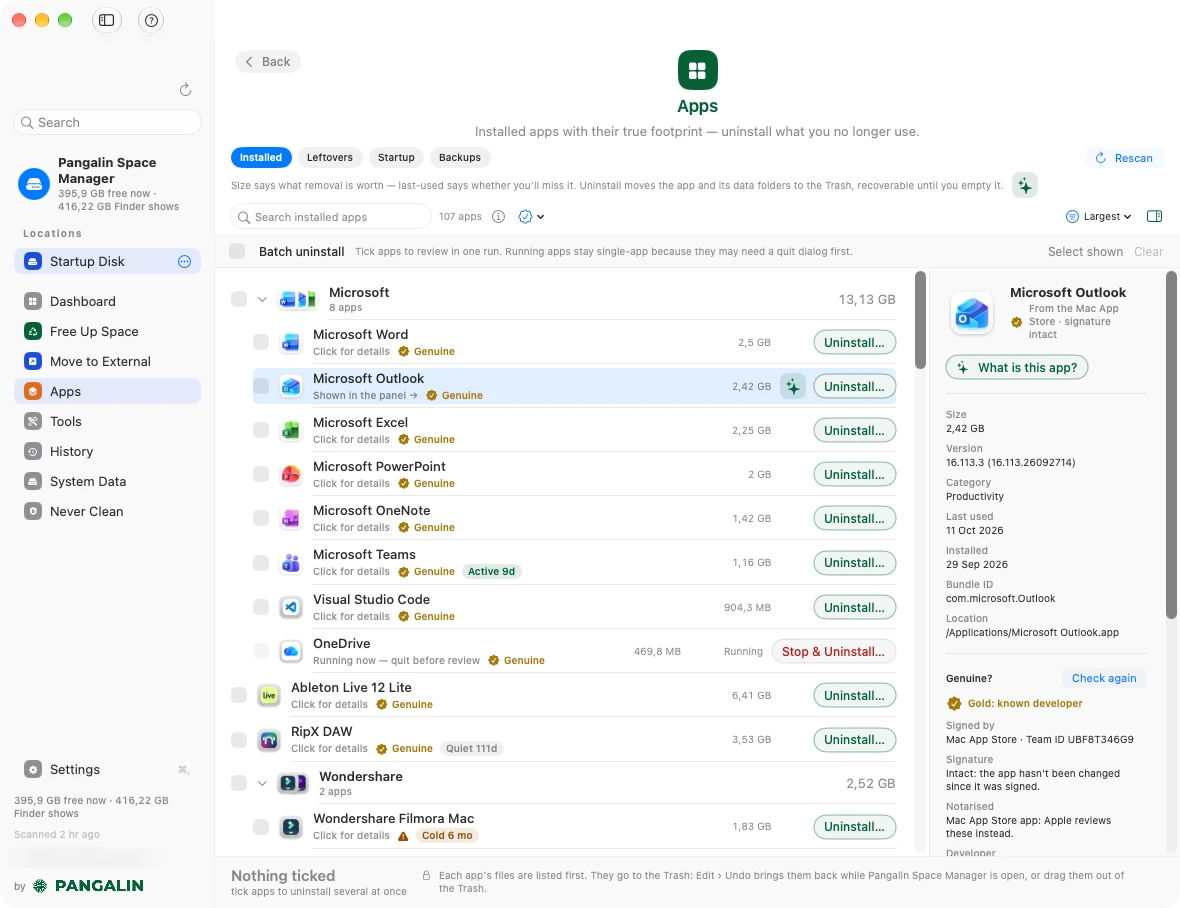Click the sparkle AI icon beside the description
The width and height of the screenshot is (1180, 908).
(1025, 185)
